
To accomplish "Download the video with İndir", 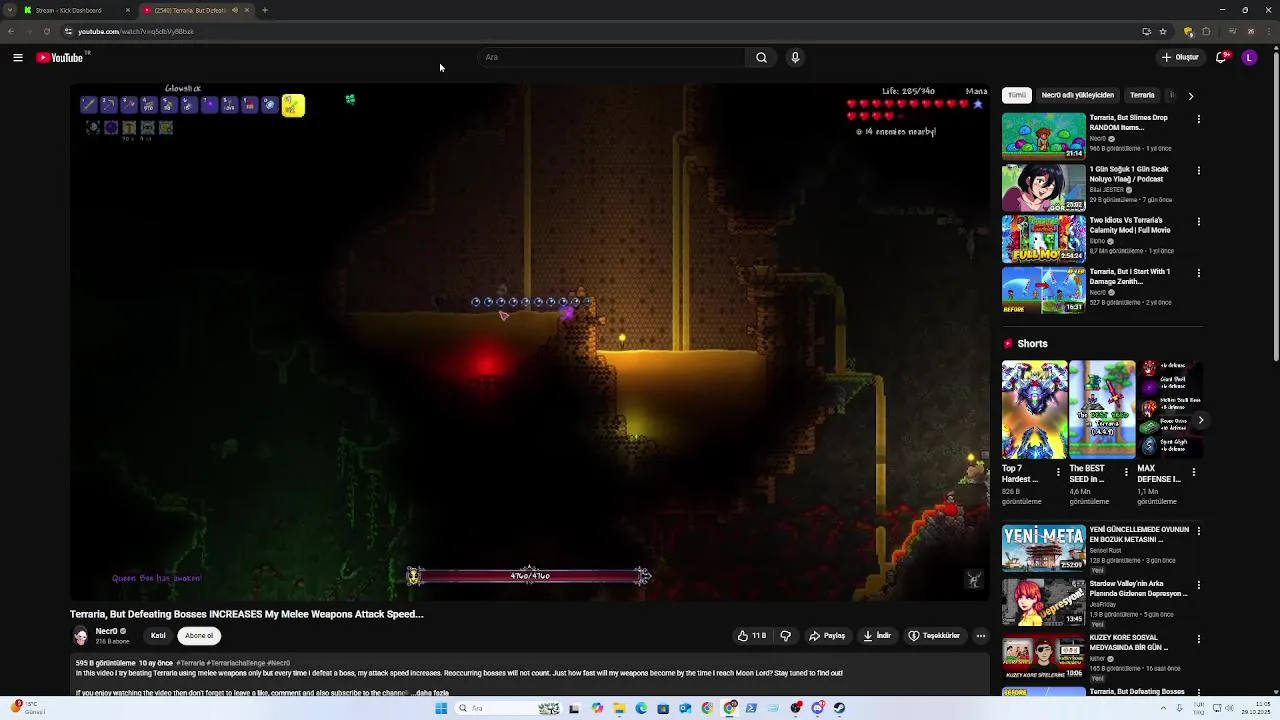I will coord(877,636).
